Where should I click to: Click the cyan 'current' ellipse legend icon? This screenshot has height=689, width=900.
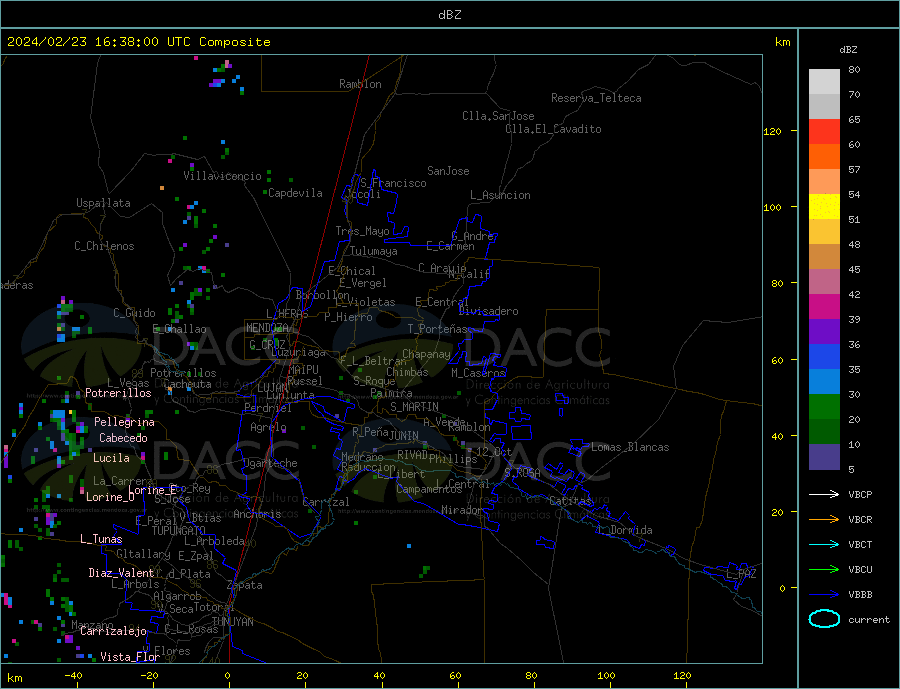824,619
